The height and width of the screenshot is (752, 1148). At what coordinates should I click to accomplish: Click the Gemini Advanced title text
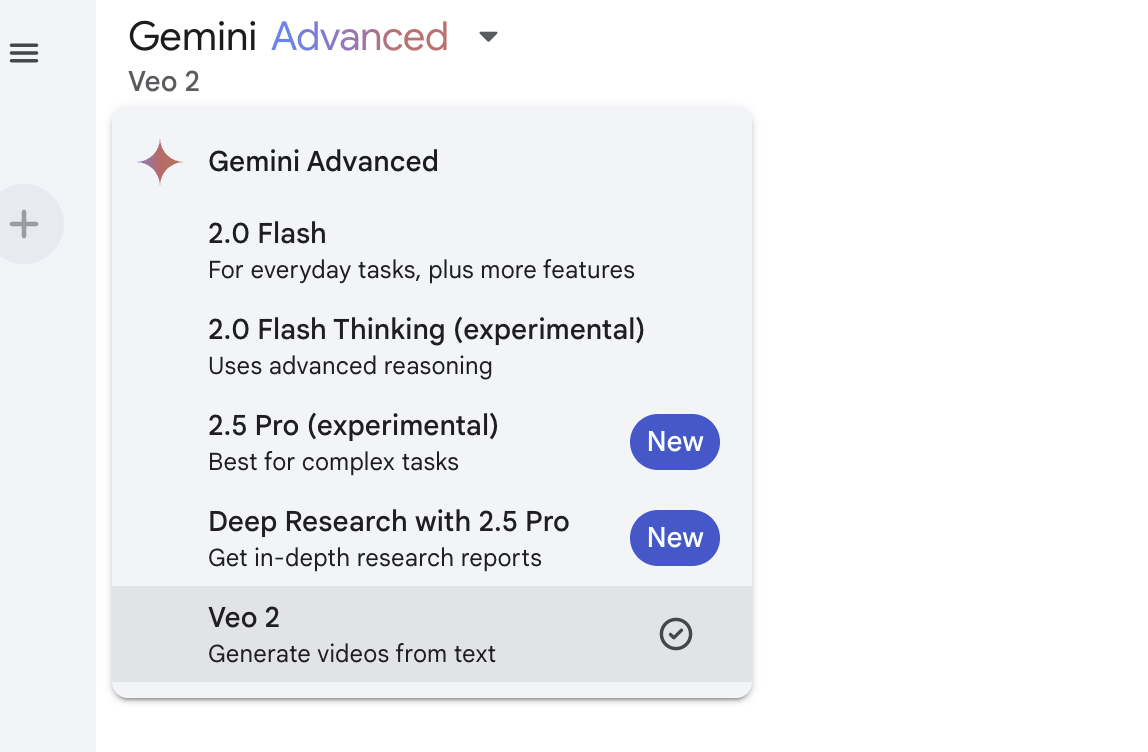tap(288, 36)
